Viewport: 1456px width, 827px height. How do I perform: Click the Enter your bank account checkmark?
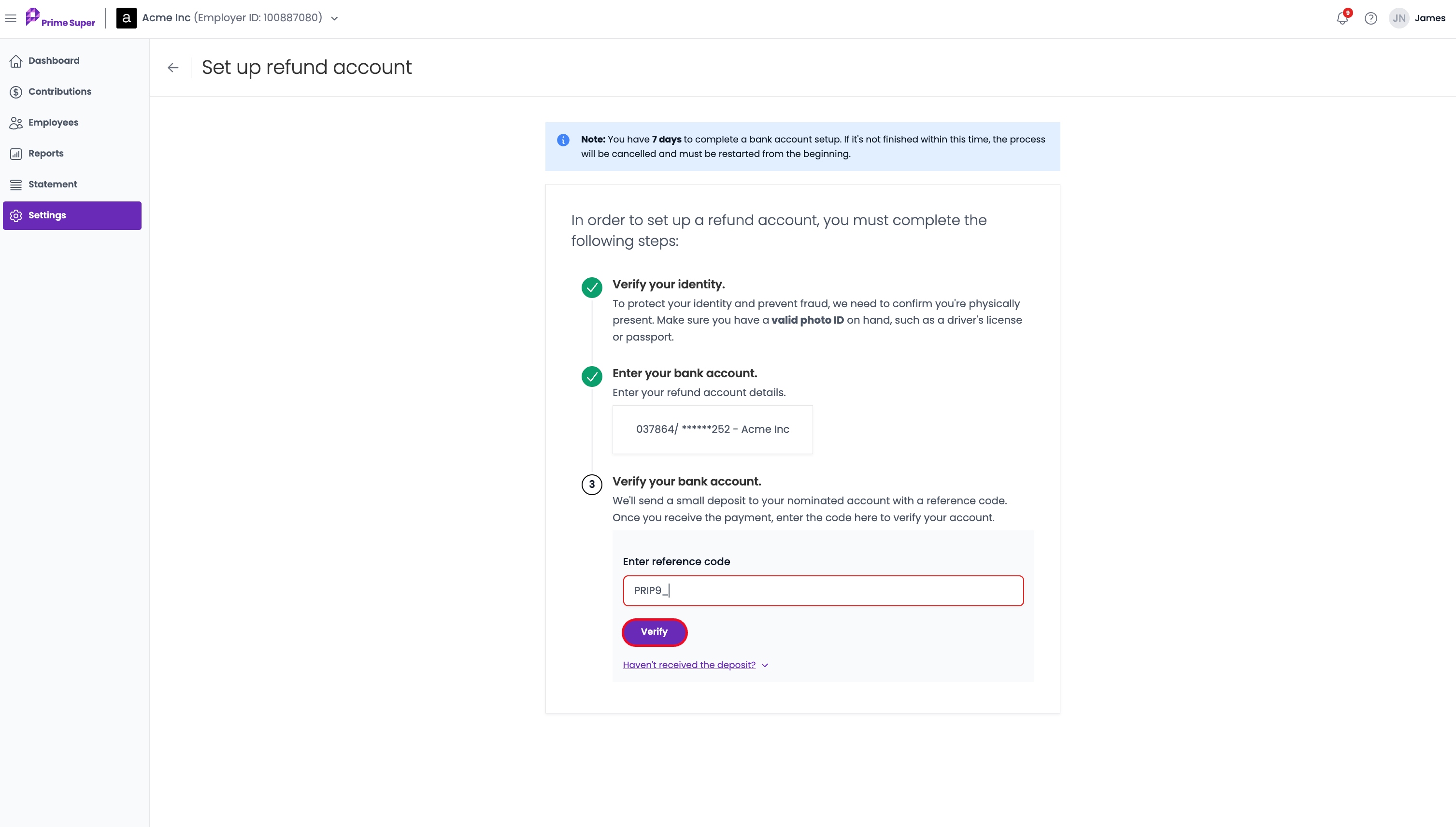(592, 376)
